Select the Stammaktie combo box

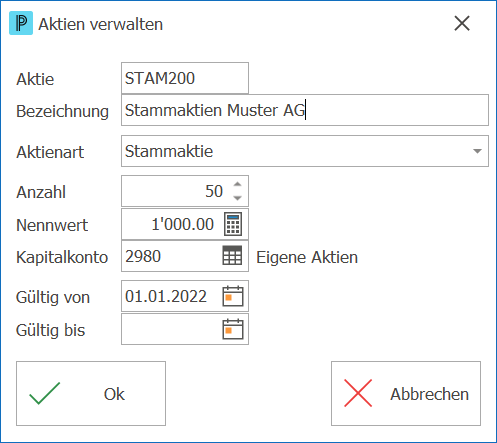point(305,151)
